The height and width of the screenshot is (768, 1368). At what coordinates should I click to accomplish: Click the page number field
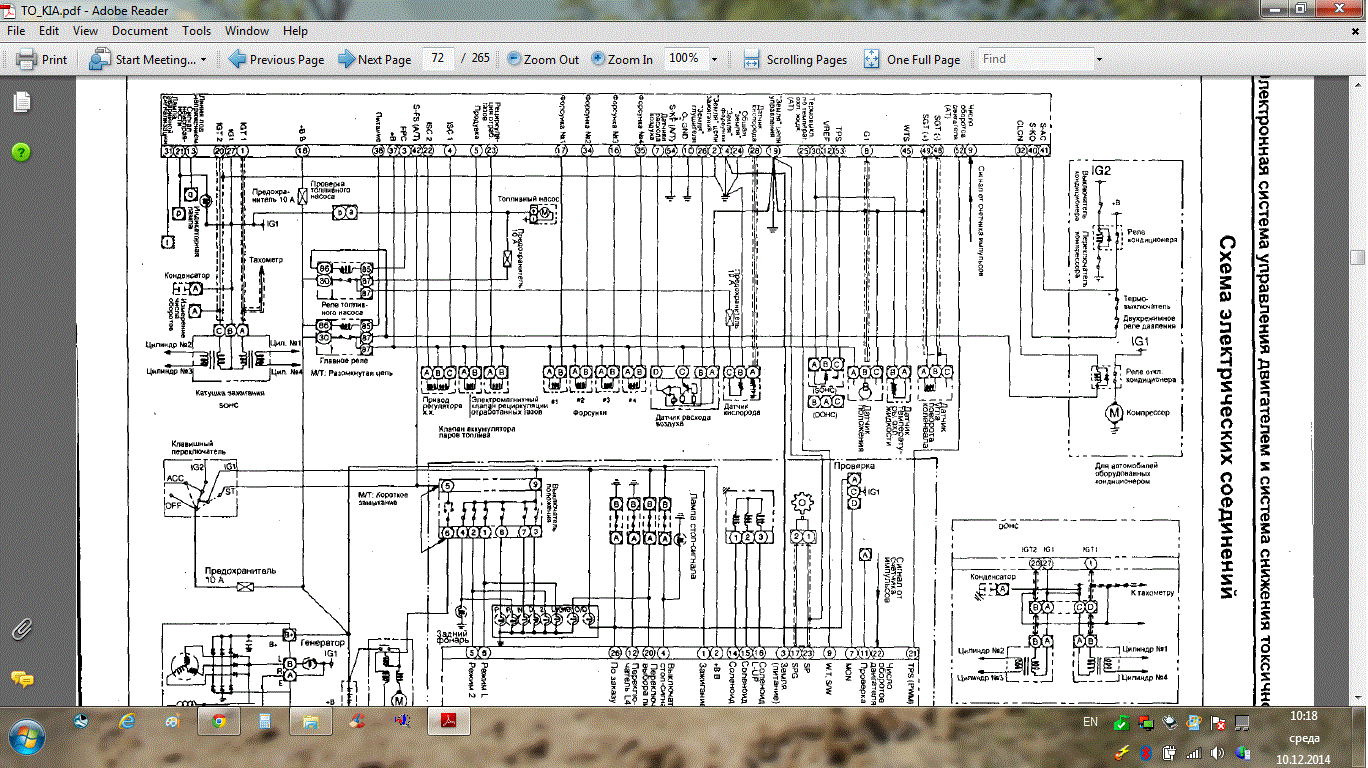437,59
